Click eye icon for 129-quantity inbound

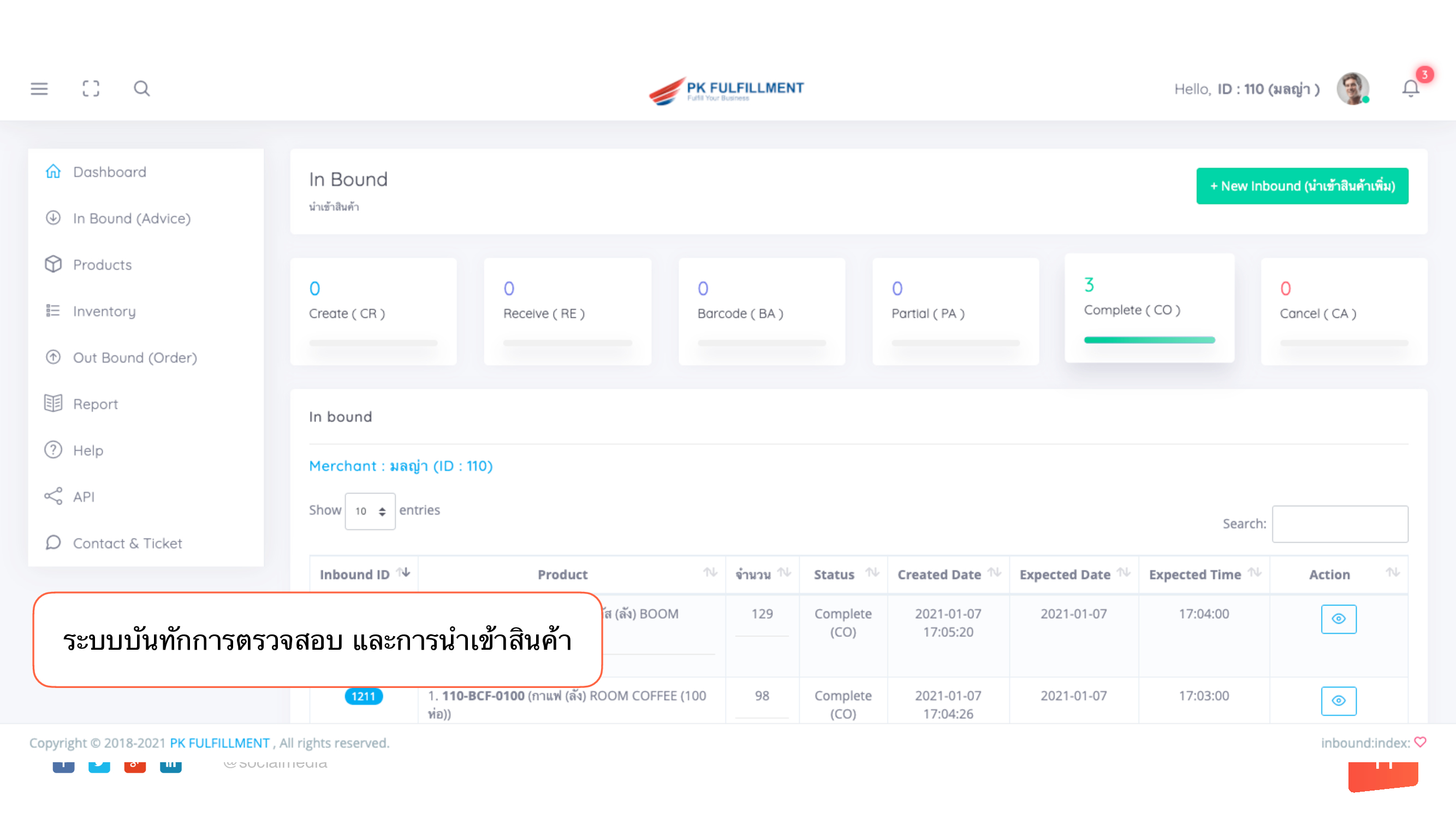point(1338,619)
